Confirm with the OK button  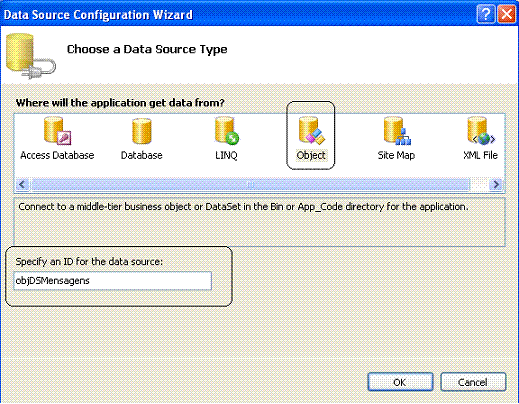point(400,382)
